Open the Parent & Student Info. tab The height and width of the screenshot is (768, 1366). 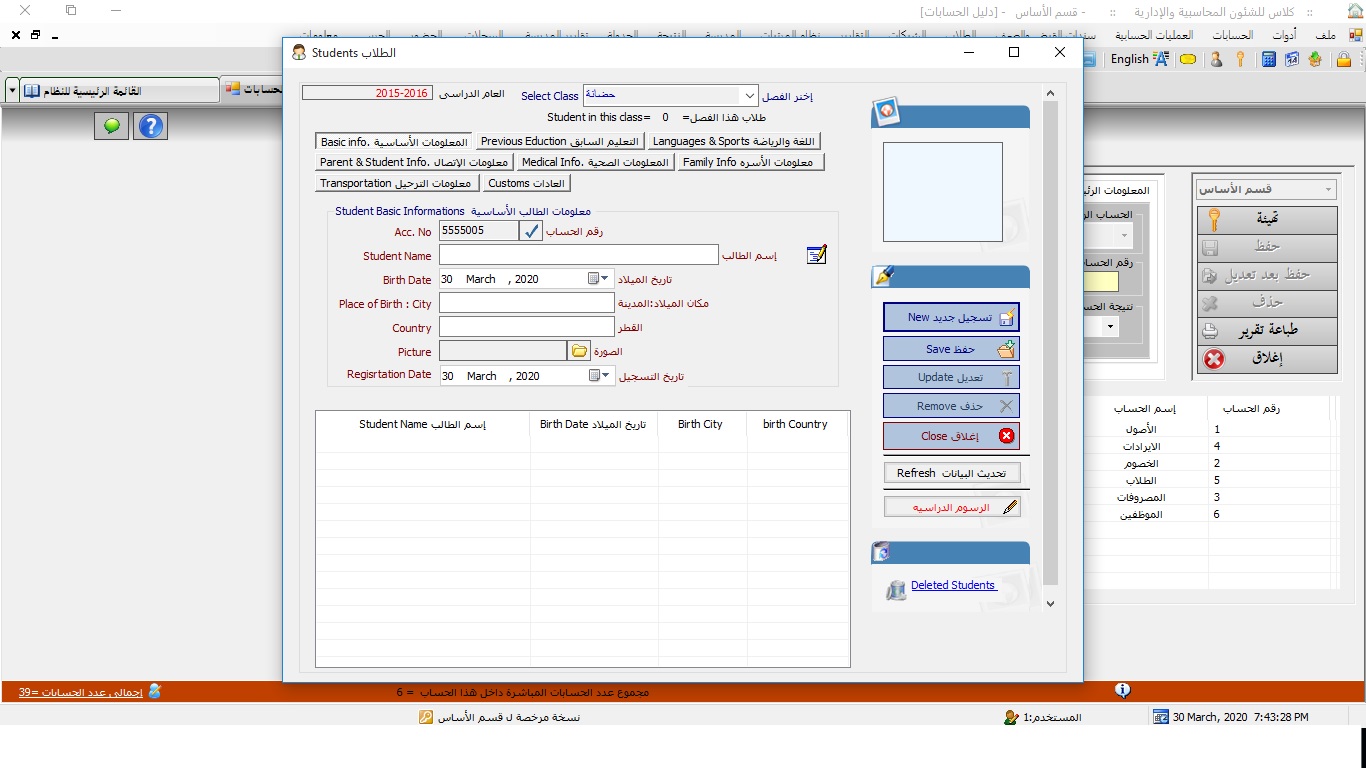414,162
